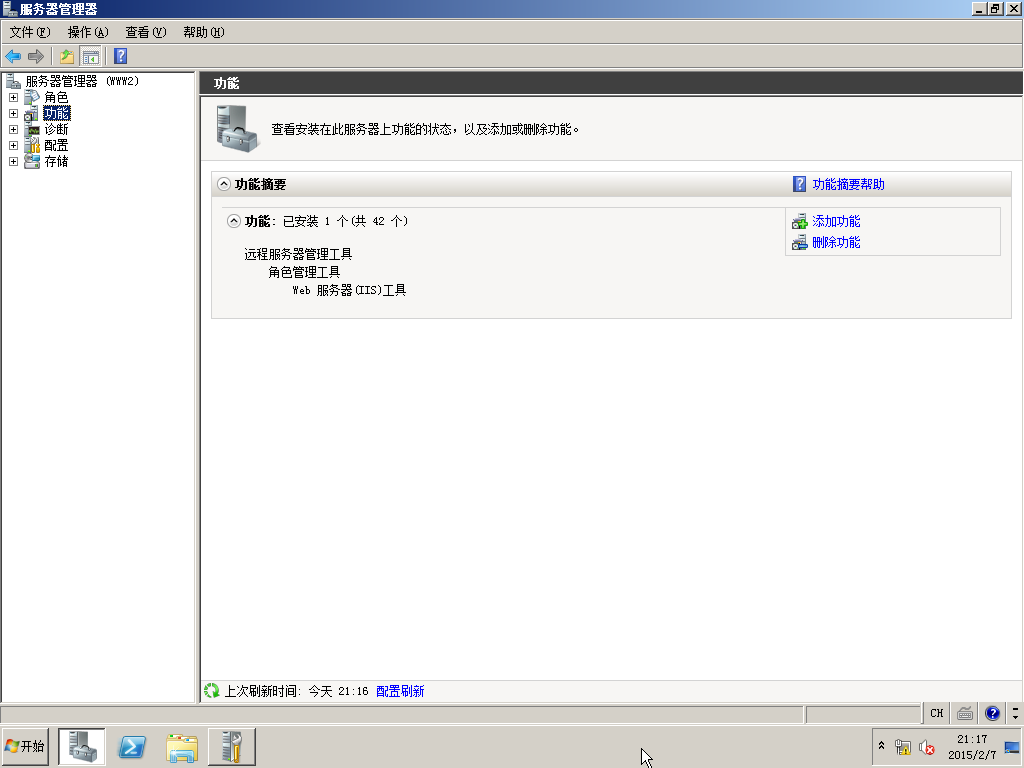Open Server Manager from the taskbar
The height and width of the screenshot is (768, 1024).
82,747
